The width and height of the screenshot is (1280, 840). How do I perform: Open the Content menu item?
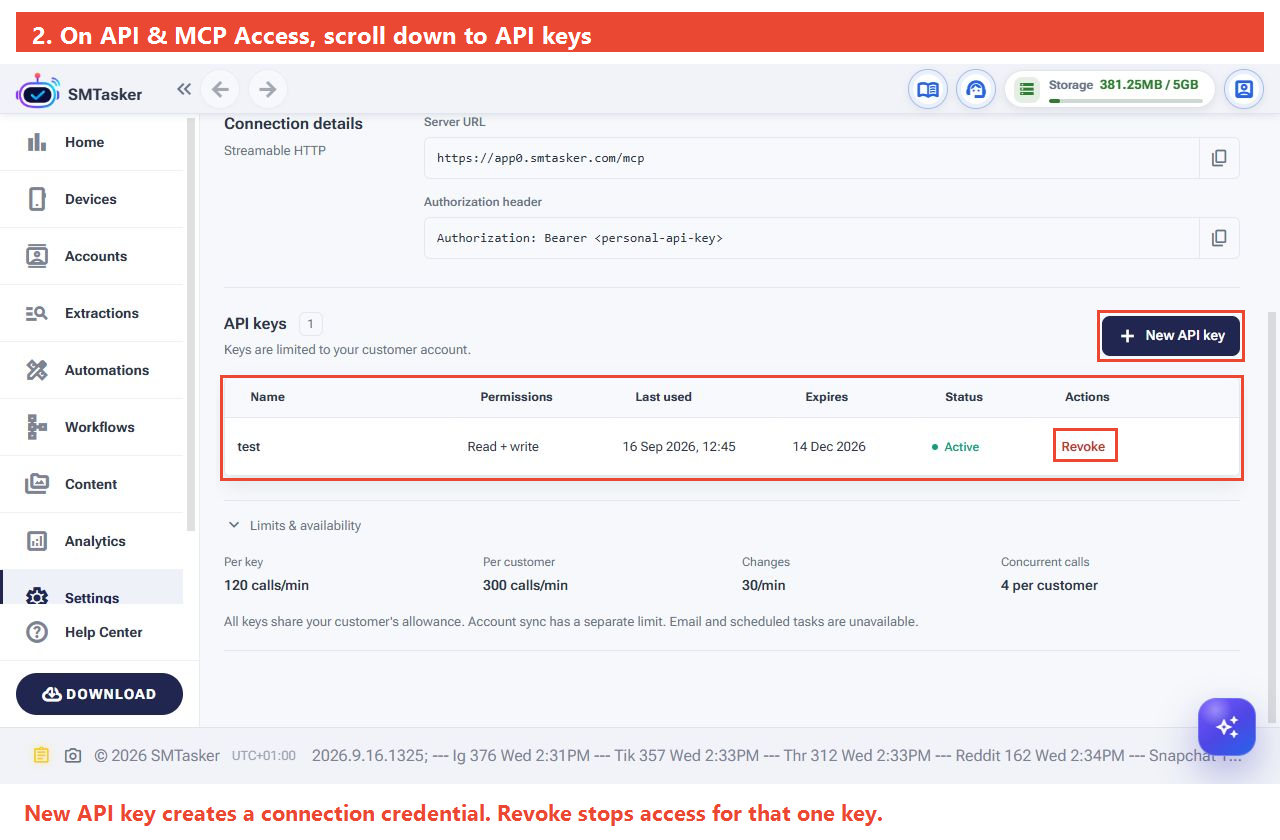pyautogui.click(x=92, y=484)
